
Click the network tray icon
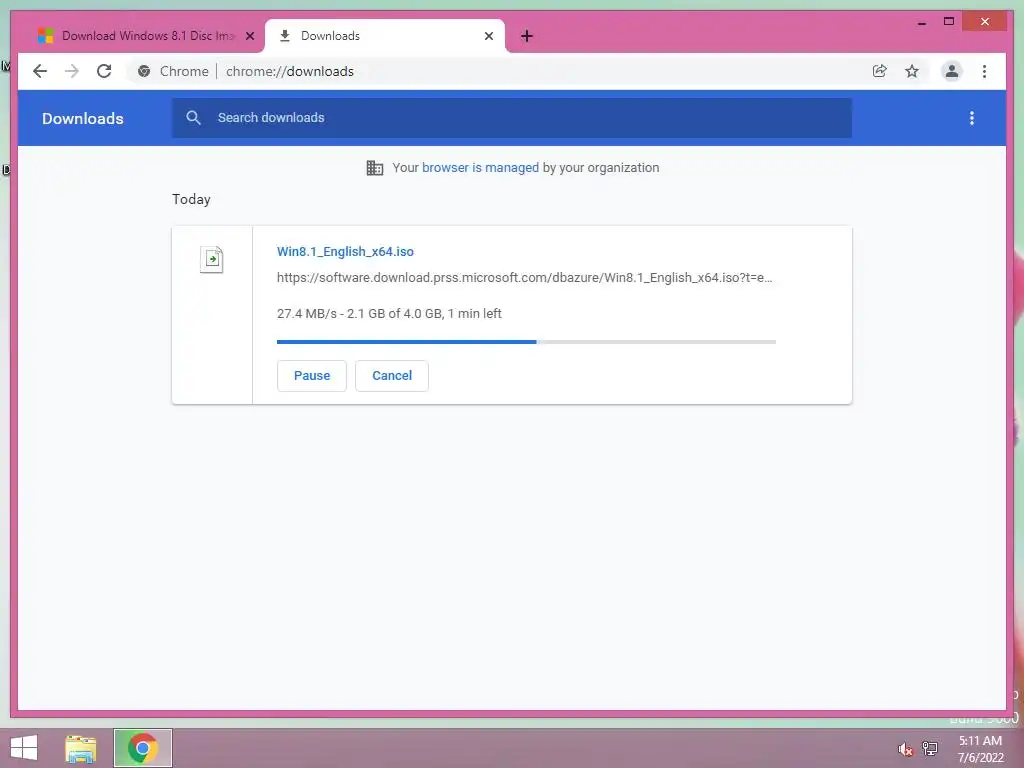[929, 749]
